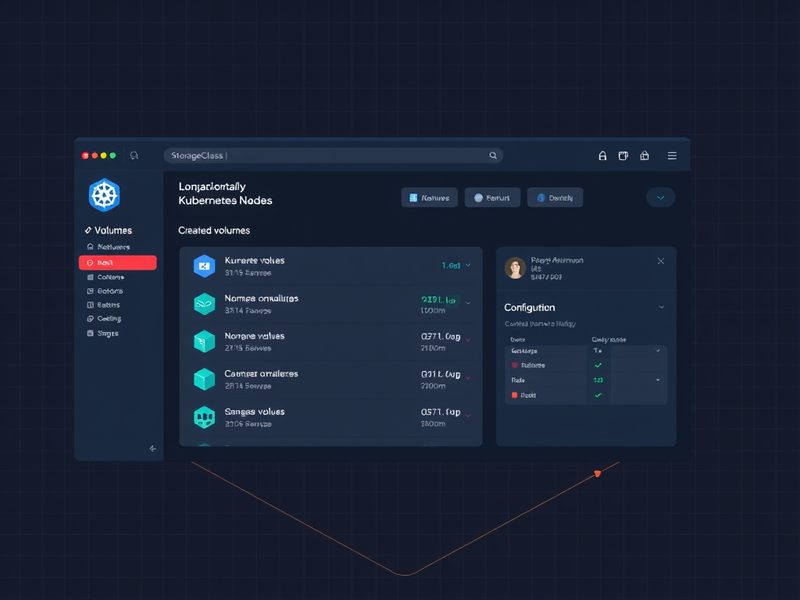The image size is (800, 600).
Task: Open the Volumes sidebar section
Action: (x=108, y=230)
